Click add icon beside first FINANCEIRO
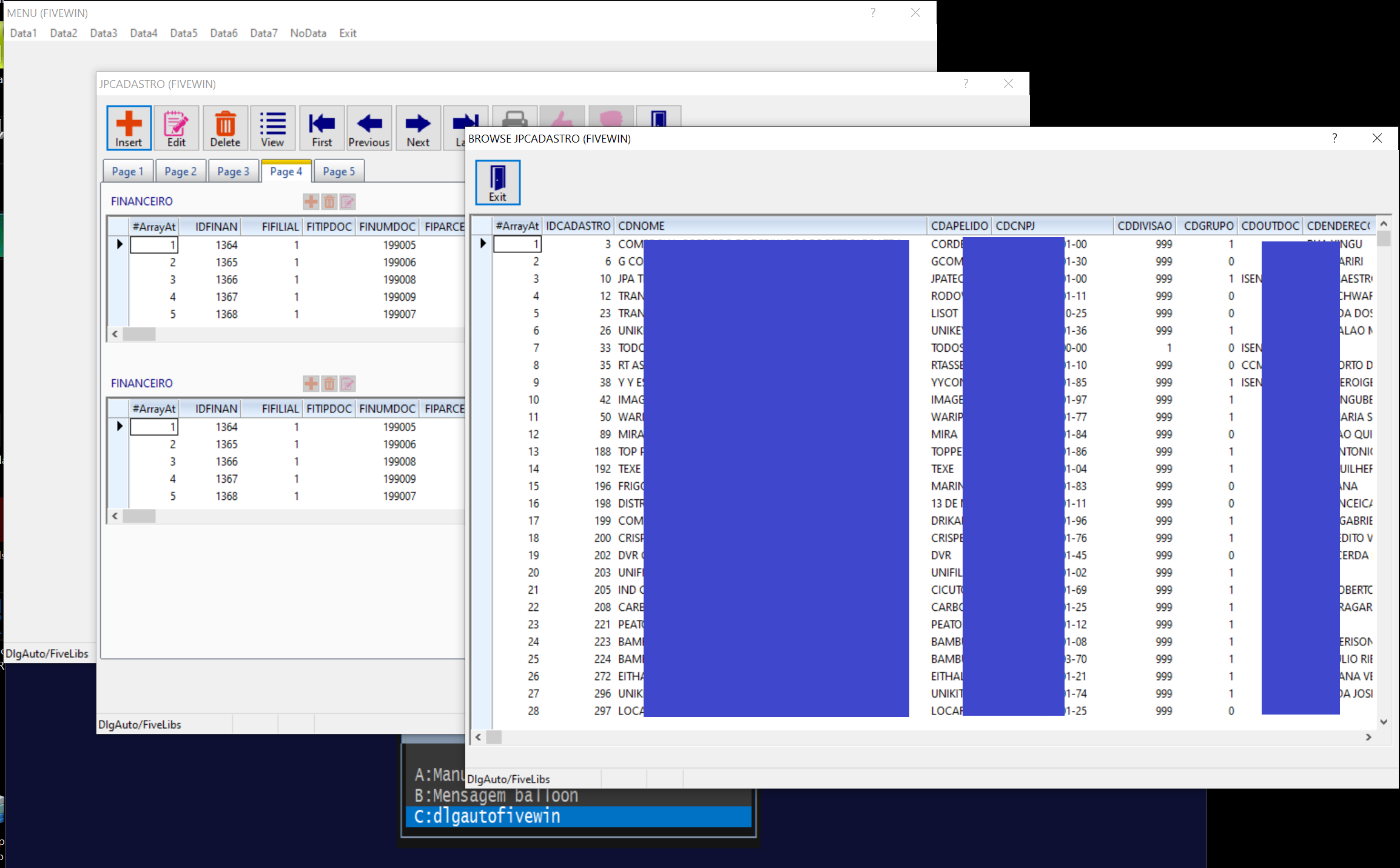Viewport: 1400px width, 868px height. tap(311, 202)
